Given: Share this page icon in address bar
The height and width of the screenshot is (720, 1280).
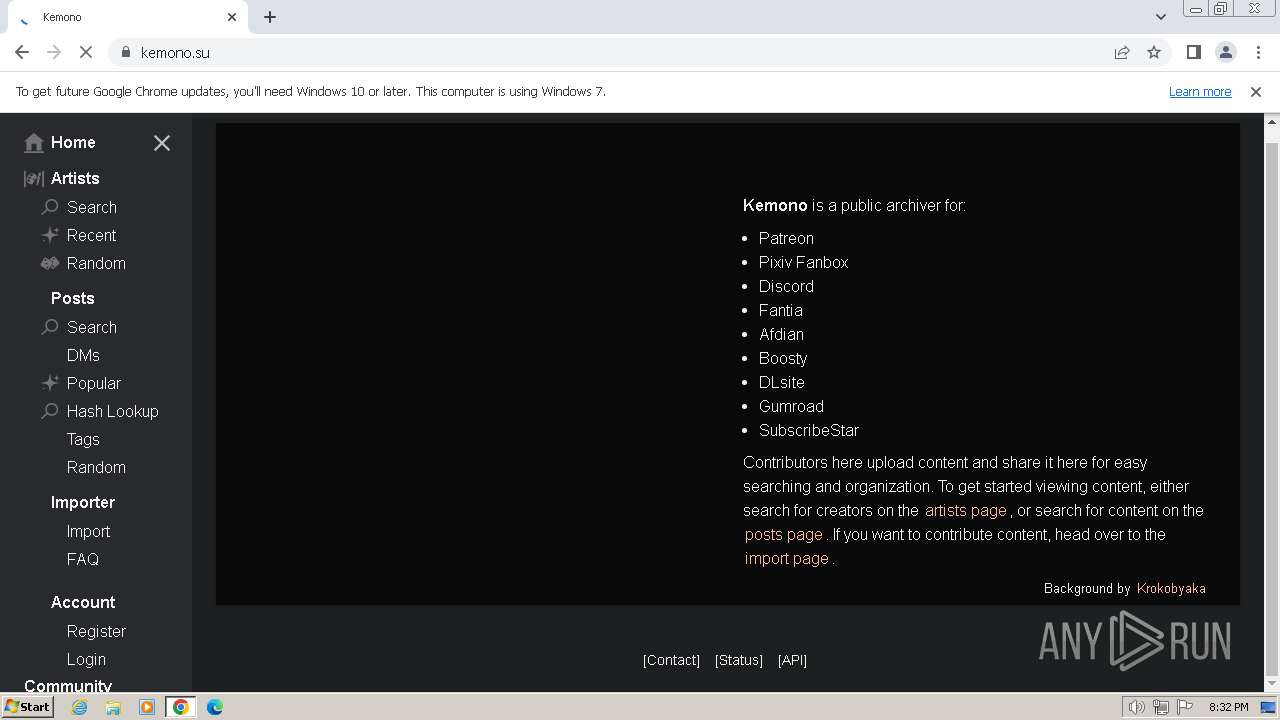Looking at the screenshot, I should click(1122, 52).
